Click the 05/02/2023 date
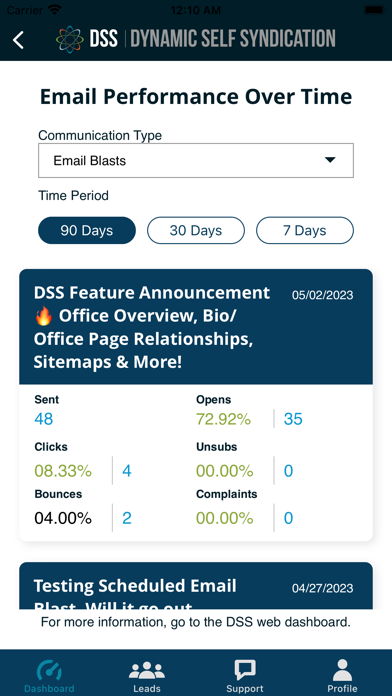392x696 pixels. pos(323,295)
